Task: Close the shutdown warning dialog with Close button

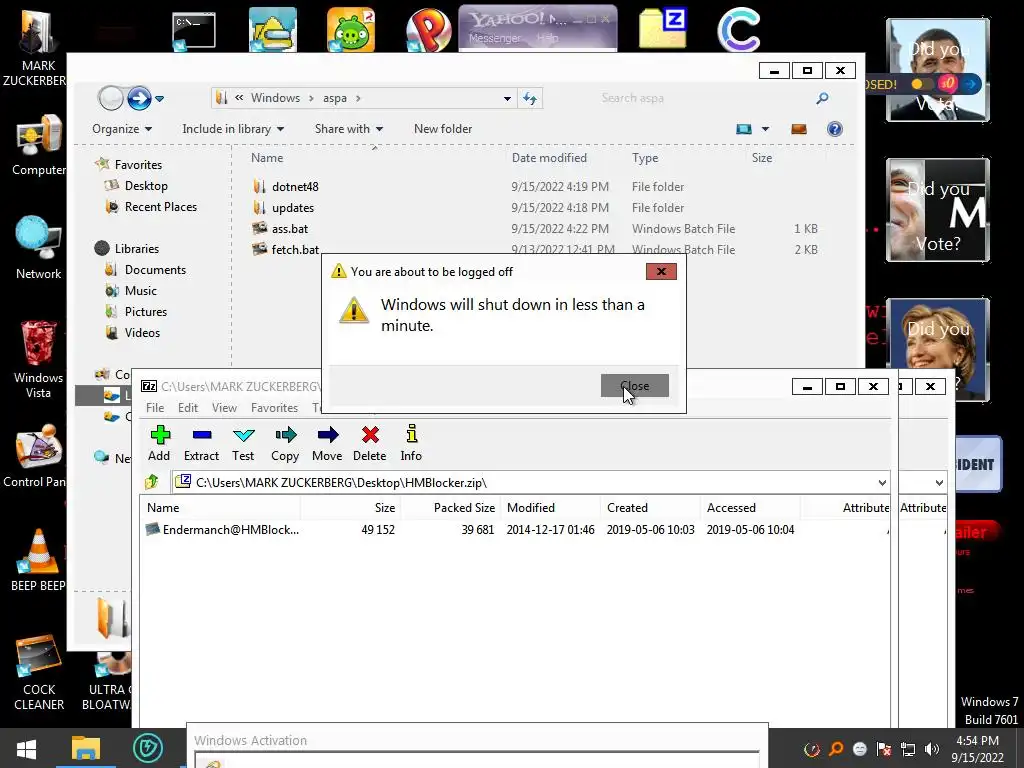Action: coord(635,385)
